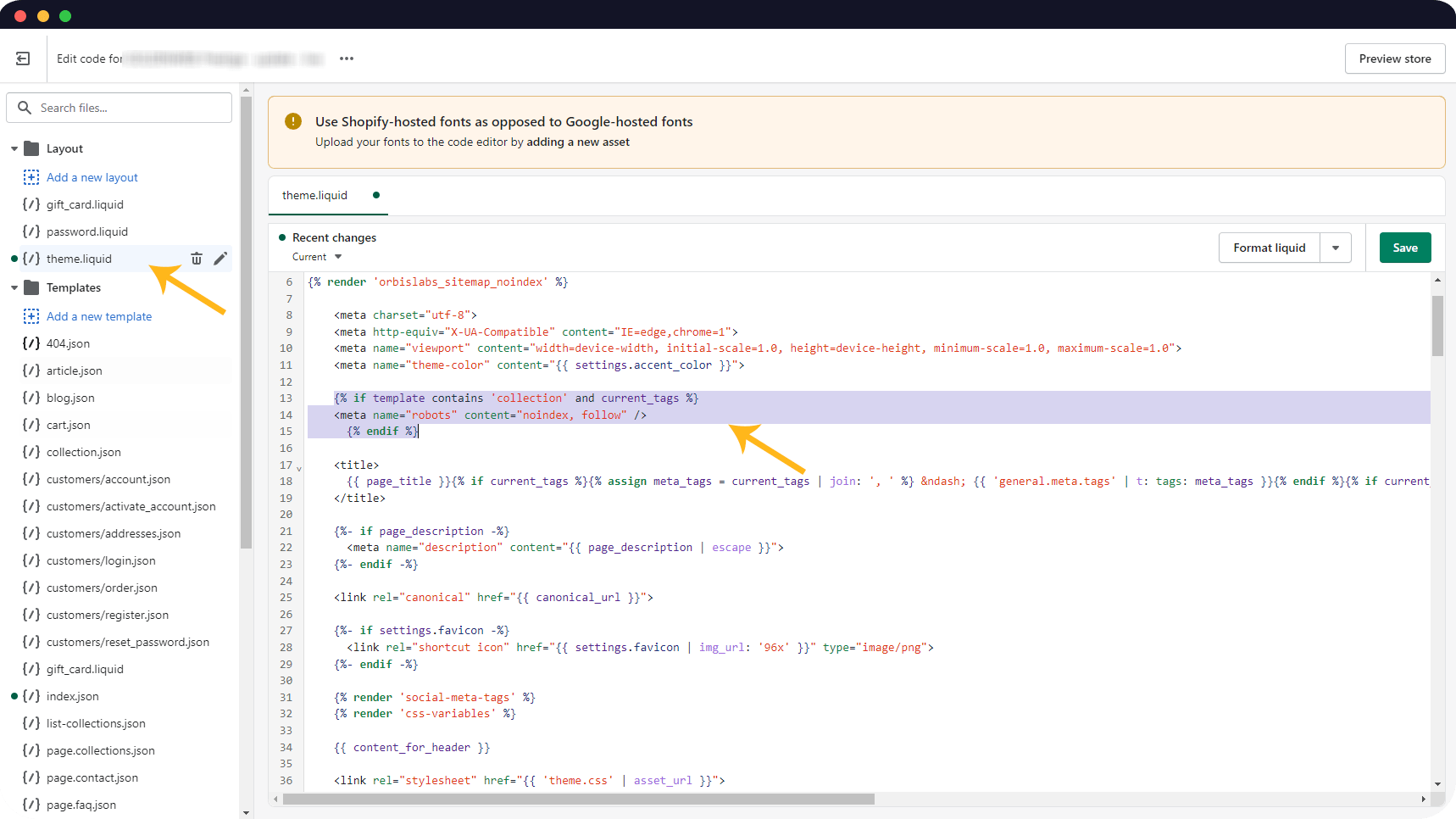The image size is (1456, 819).
Task: Click the sidebar scroll down arrow
Action: (246, 813)
